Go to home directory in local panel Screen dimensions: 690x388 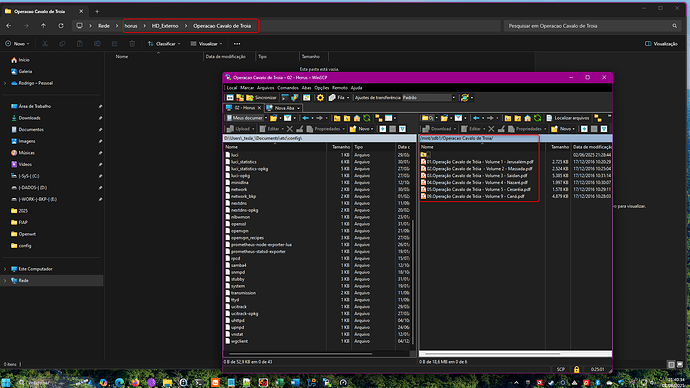[357, 118]
